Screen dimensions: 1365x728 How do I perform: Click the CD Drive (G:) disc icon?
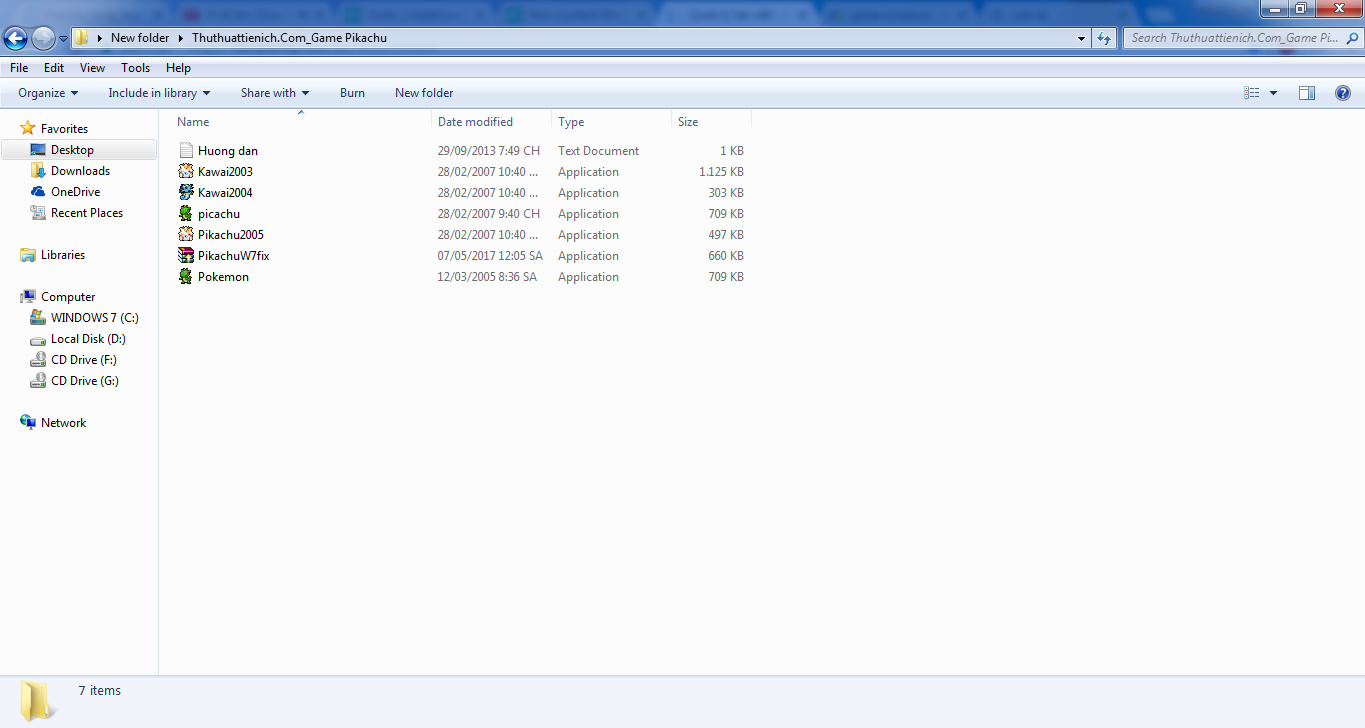coord(38,381)
